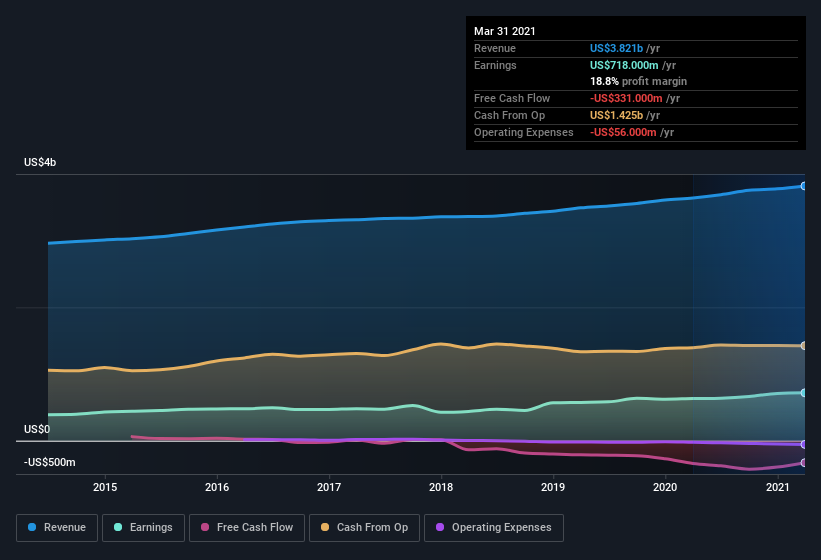Click the Cash From Op endpoint marker

[803, 345]
